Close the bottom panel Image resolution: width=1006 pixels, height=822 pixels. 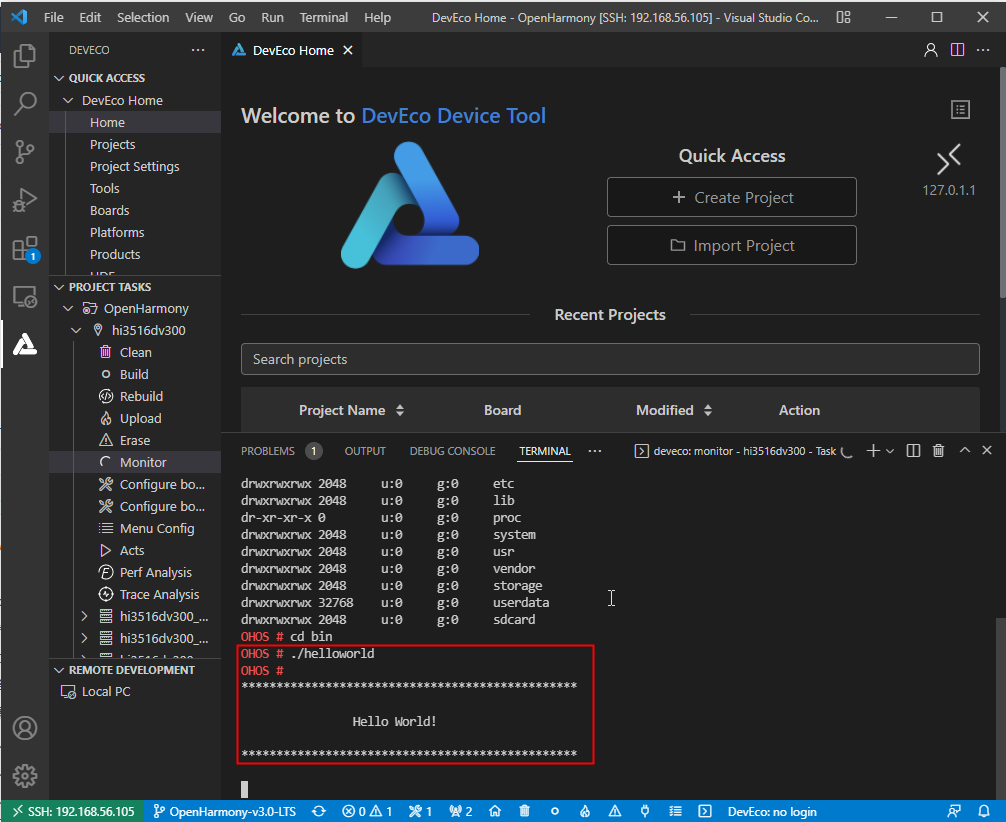[x=987, y=450]
